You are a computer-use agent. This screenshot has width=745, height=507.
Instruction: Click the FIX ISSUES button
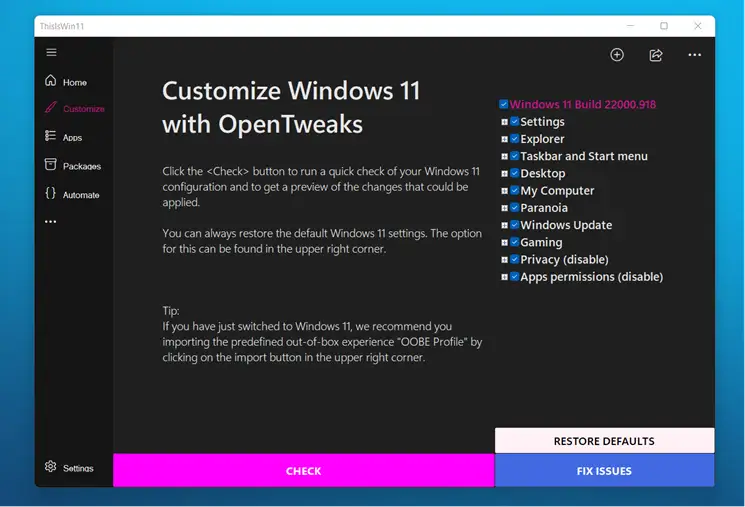[604, 470]
